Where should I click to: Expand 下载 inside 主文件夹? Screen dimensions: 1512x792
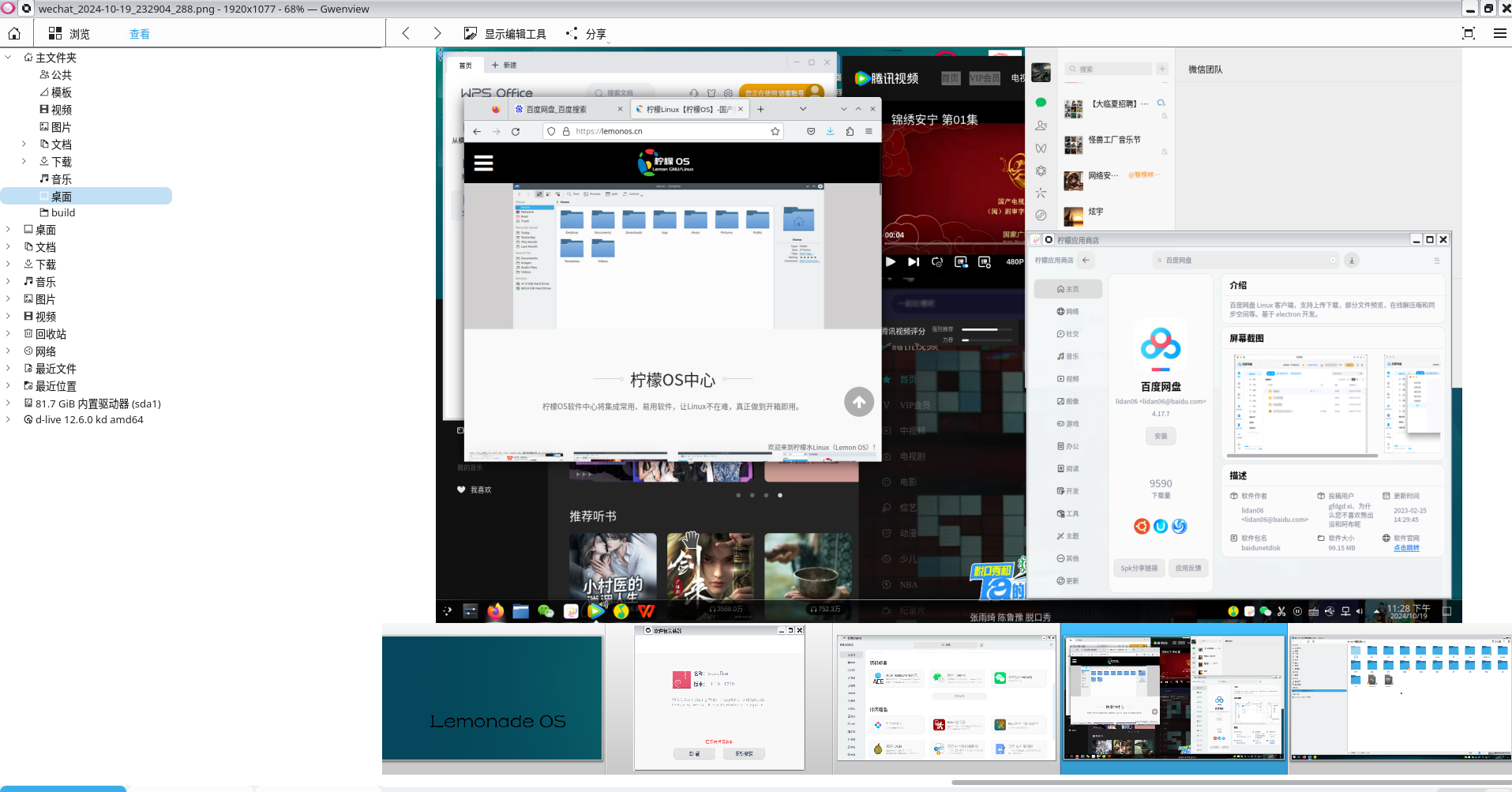point(24,161)
